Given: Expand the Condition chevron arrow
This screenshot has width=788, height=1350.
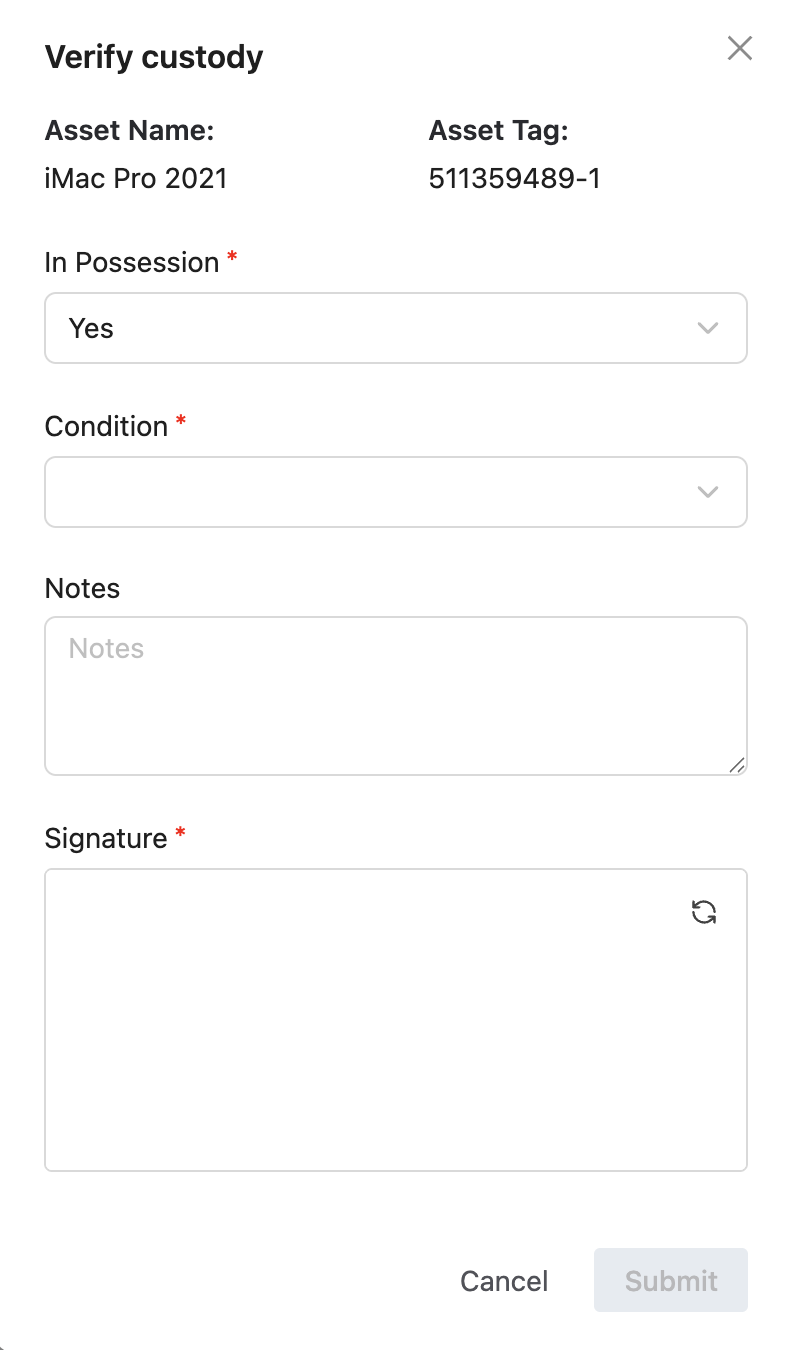Looking at the screenshot, I should (x=708, y=491).
